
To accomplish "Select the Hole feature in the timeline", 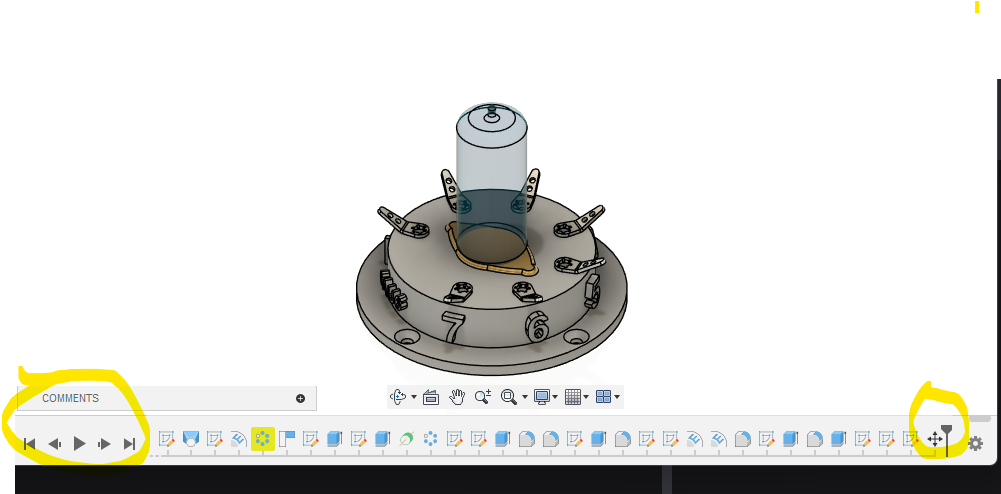I will pos(190,439).
